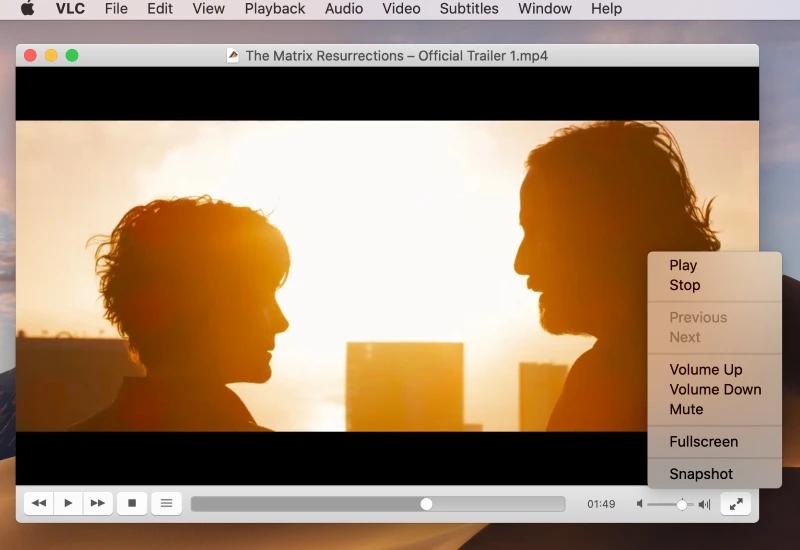Select Mute in the context menu
800x550 pixels.
click(714, 409)
